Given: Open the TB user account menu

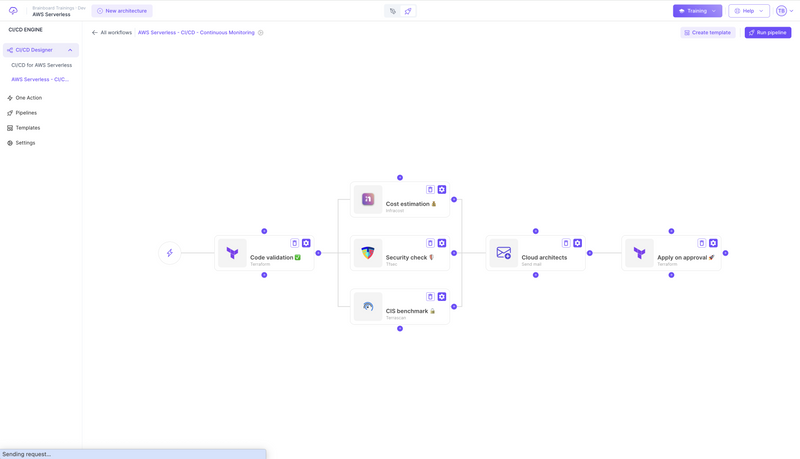Looking at the screenshot, I should [x=784, y=11].
